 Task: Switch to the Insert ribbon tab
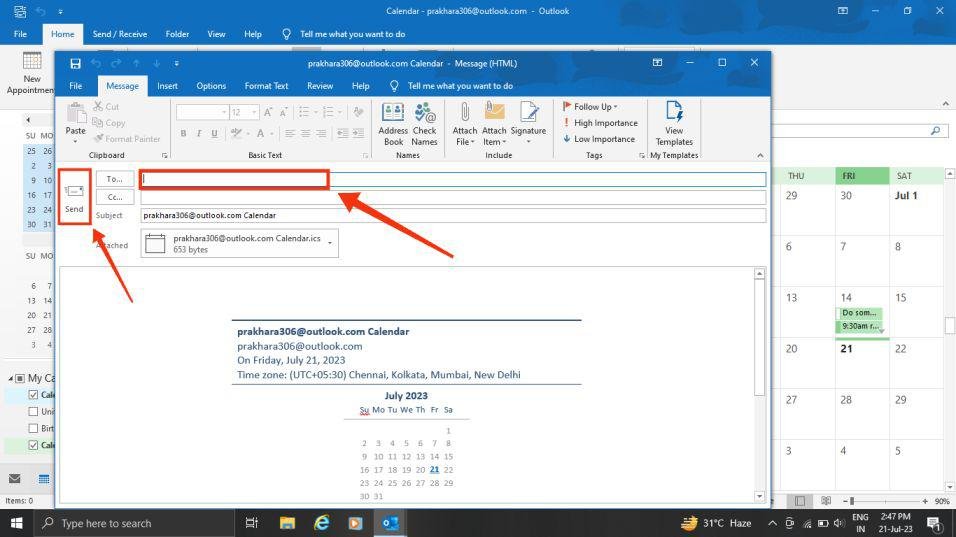coord(167,86)
